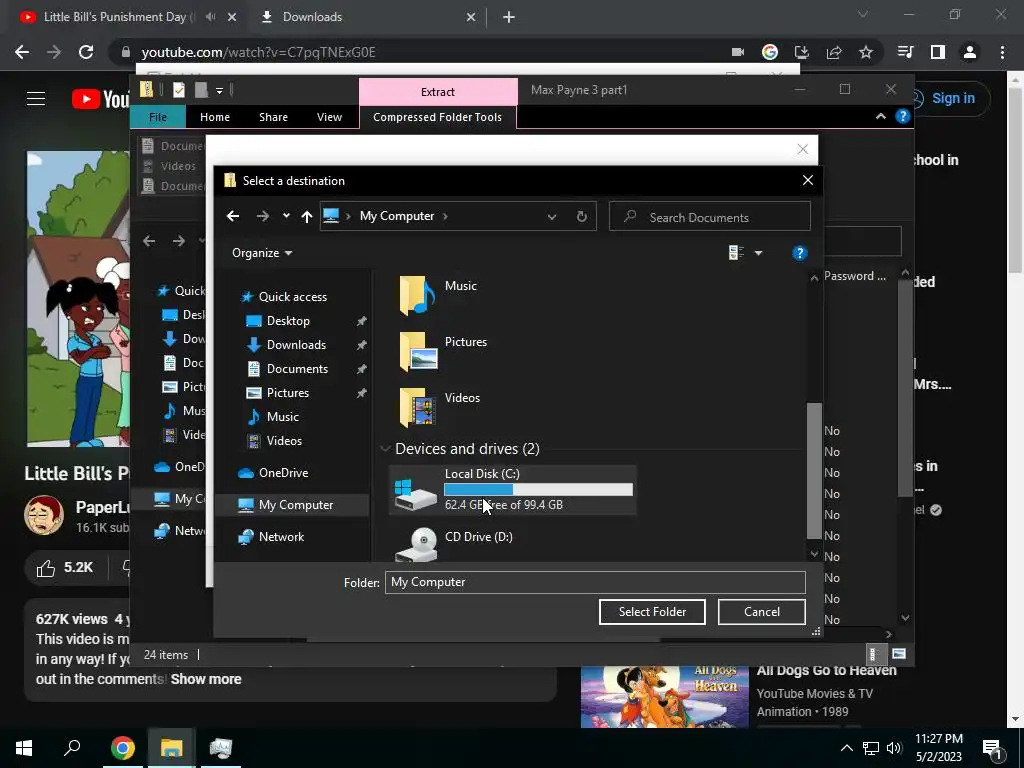Open Compressed Folder Tools tab
The height and width of the screenshot is (768, 1024).
438,117
